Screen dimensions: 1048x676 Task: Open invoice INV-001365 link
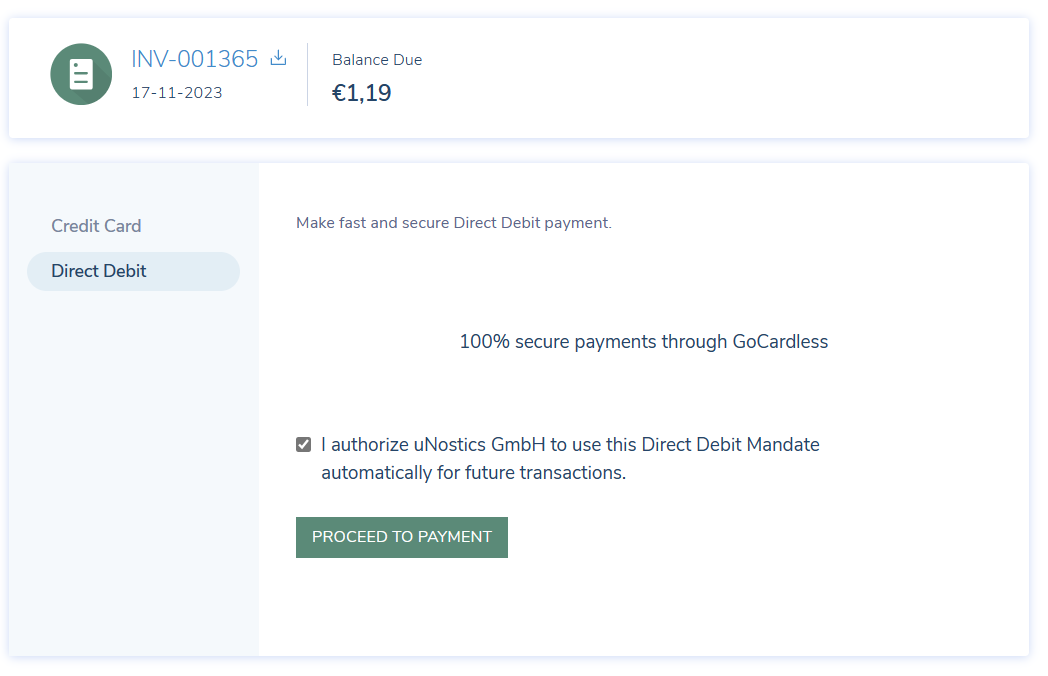[194, 59]
